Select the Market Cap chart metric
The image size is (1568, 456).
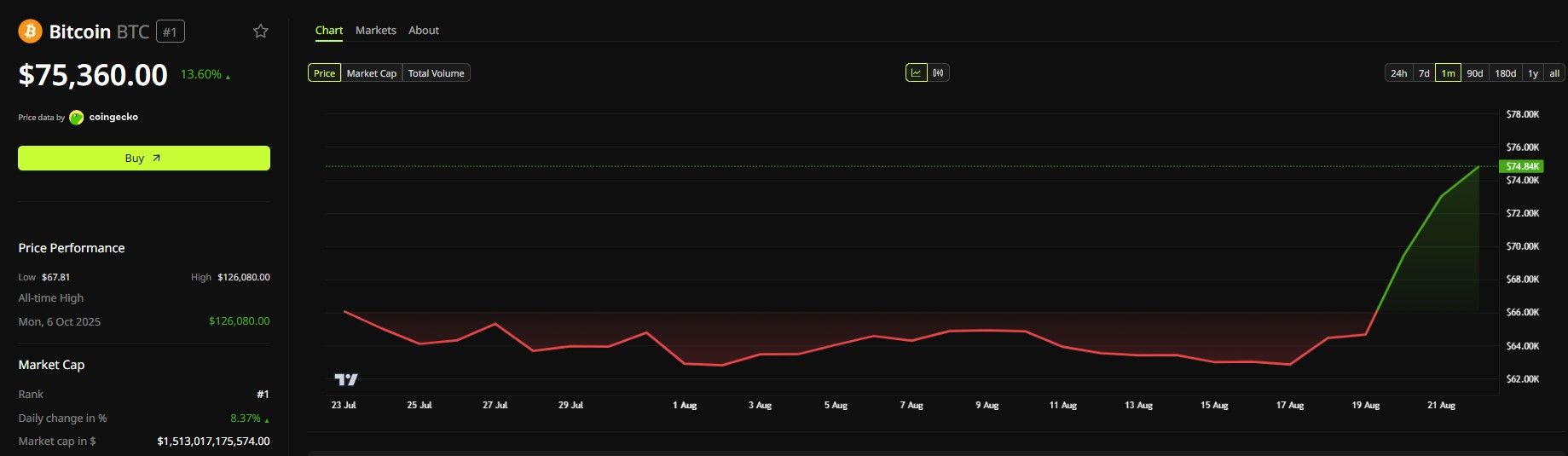372,73
